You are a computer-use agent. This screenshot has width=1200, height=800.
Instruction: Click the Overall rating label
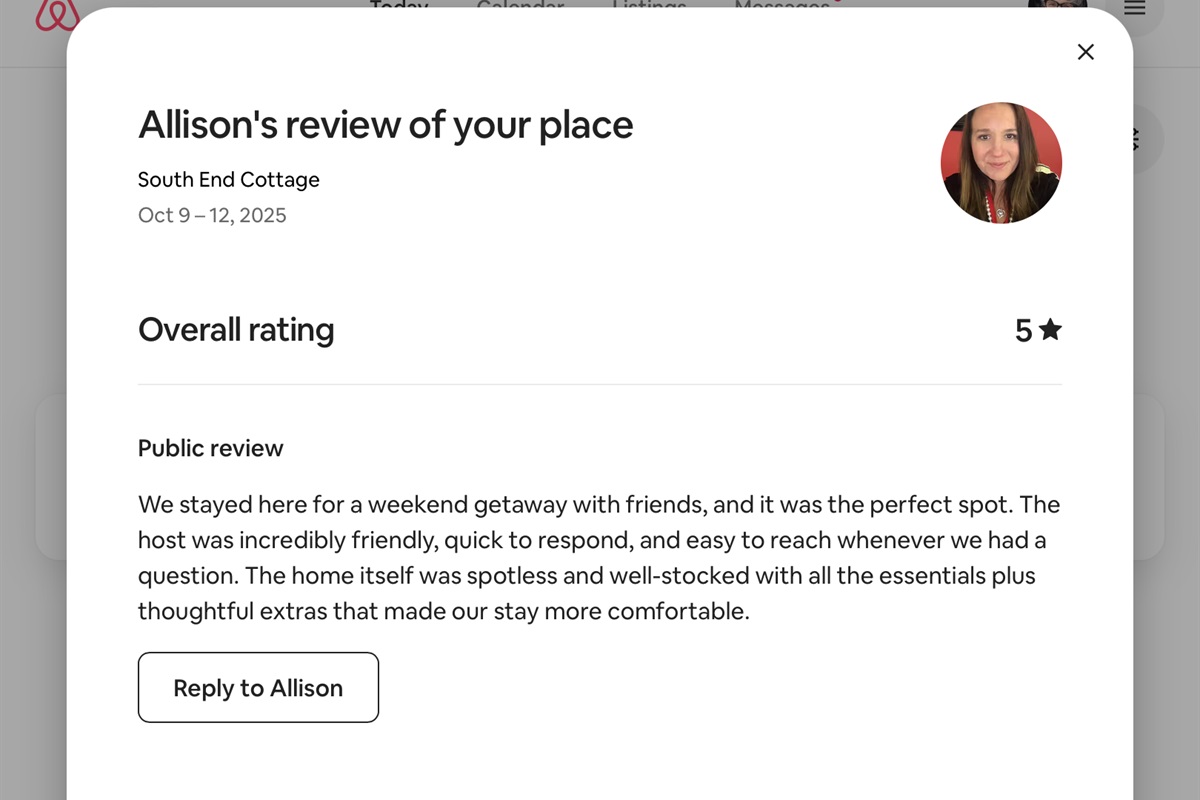tap(236, 329)
